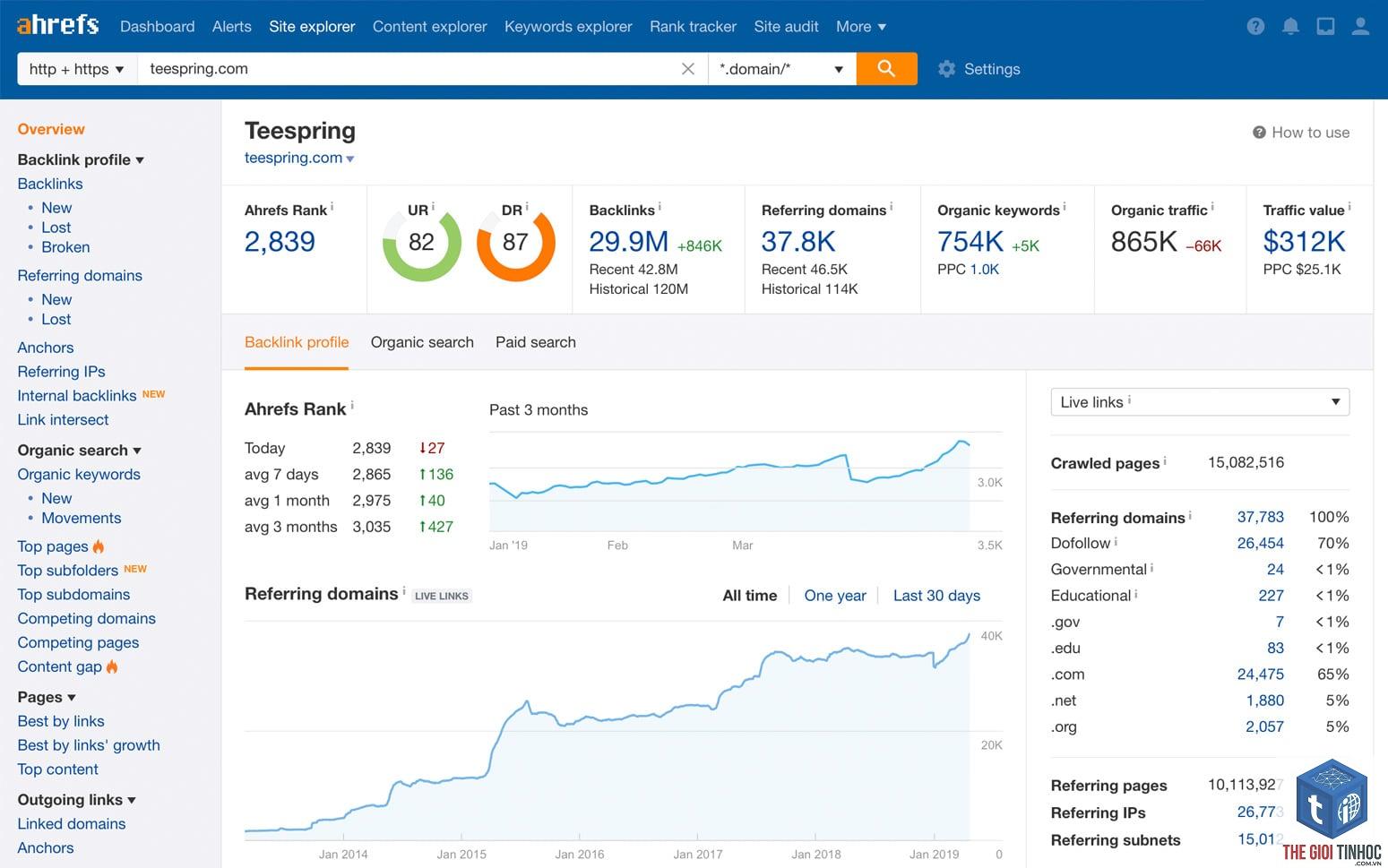Viewport: 1388px width, 868px height.
Task: Go to Dashboard in top navigation
Action: tap(158, 27)
